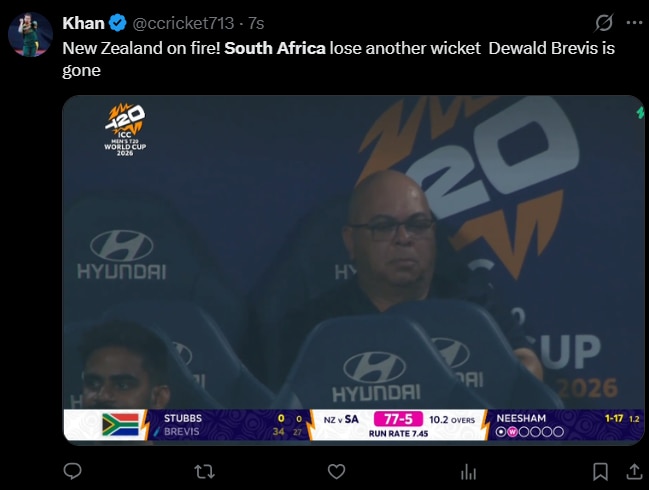Click the 77-5 score in overlay
Screen dimensions: 649x490
pos(398,419)
